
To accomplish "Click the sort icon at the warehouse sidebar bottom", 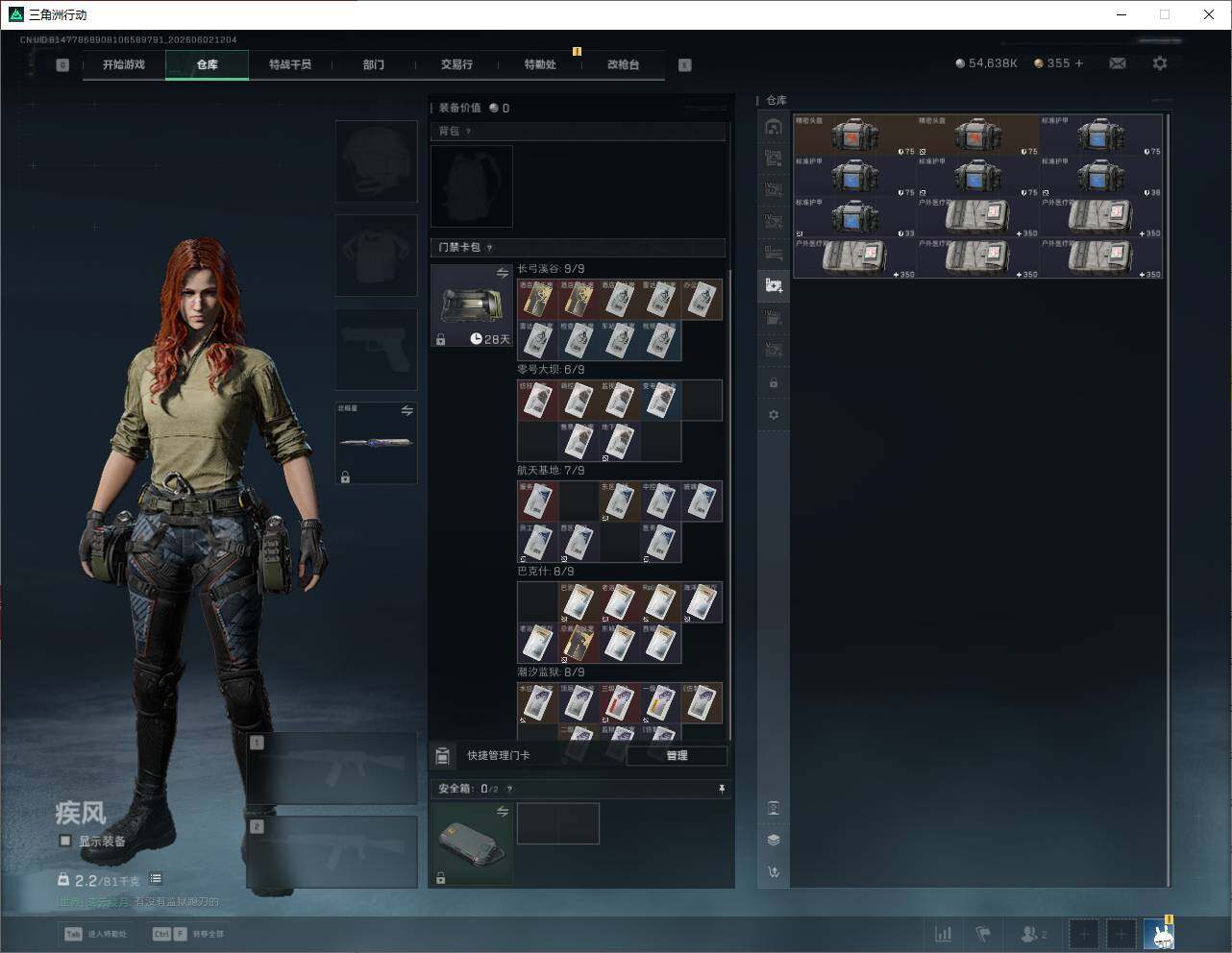I will tap(774, 872).
